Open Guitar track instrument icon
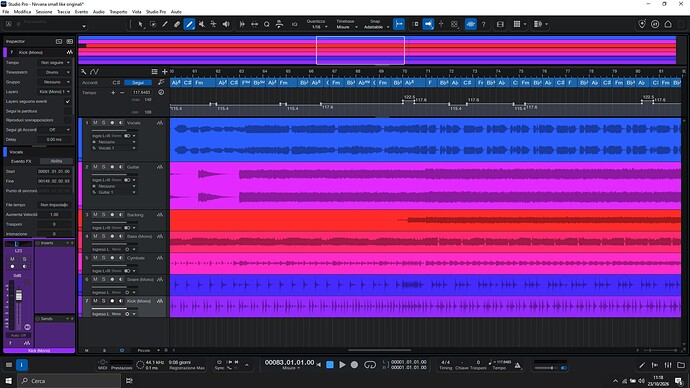 [160, 167]
